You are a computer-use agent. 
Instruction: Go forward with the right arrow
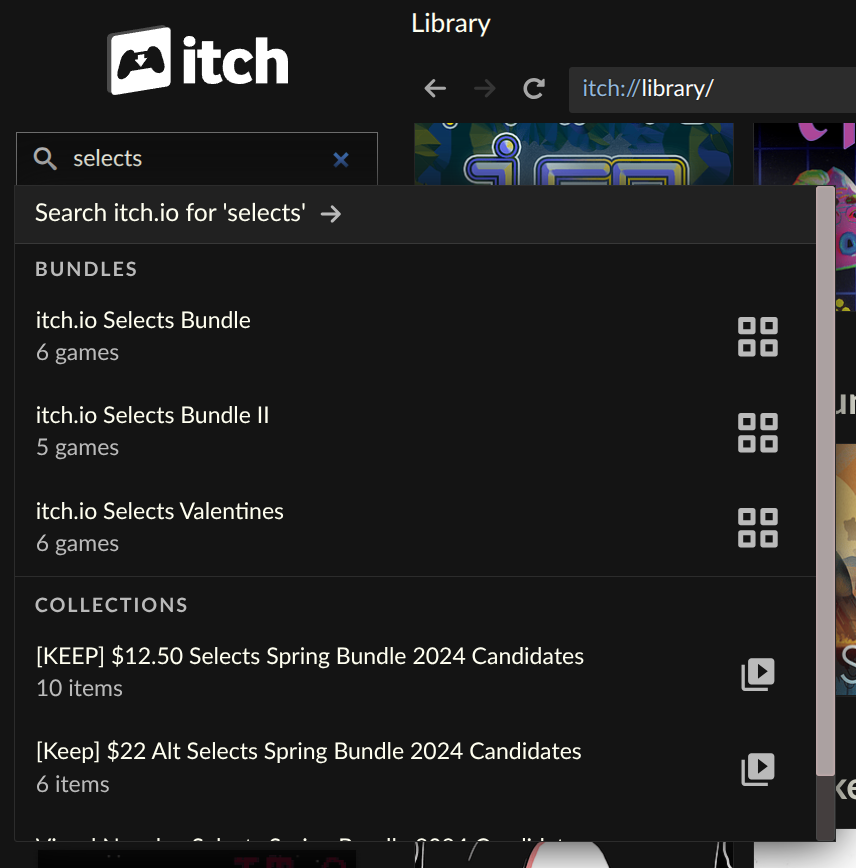(x=485, y=88)
